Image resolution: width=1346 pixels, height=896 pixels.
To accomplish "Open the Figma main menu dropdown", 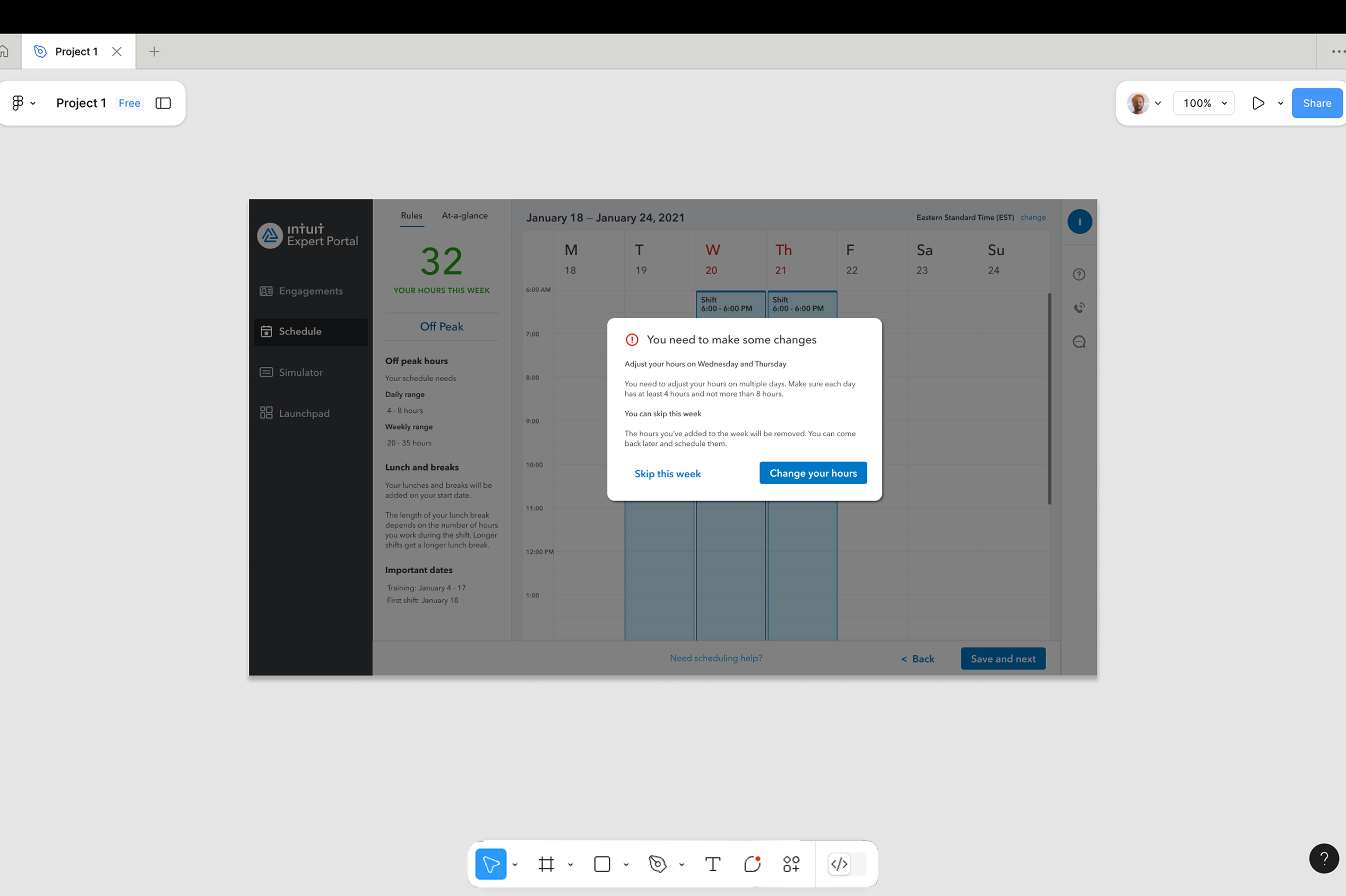I will tap(23, 103).
